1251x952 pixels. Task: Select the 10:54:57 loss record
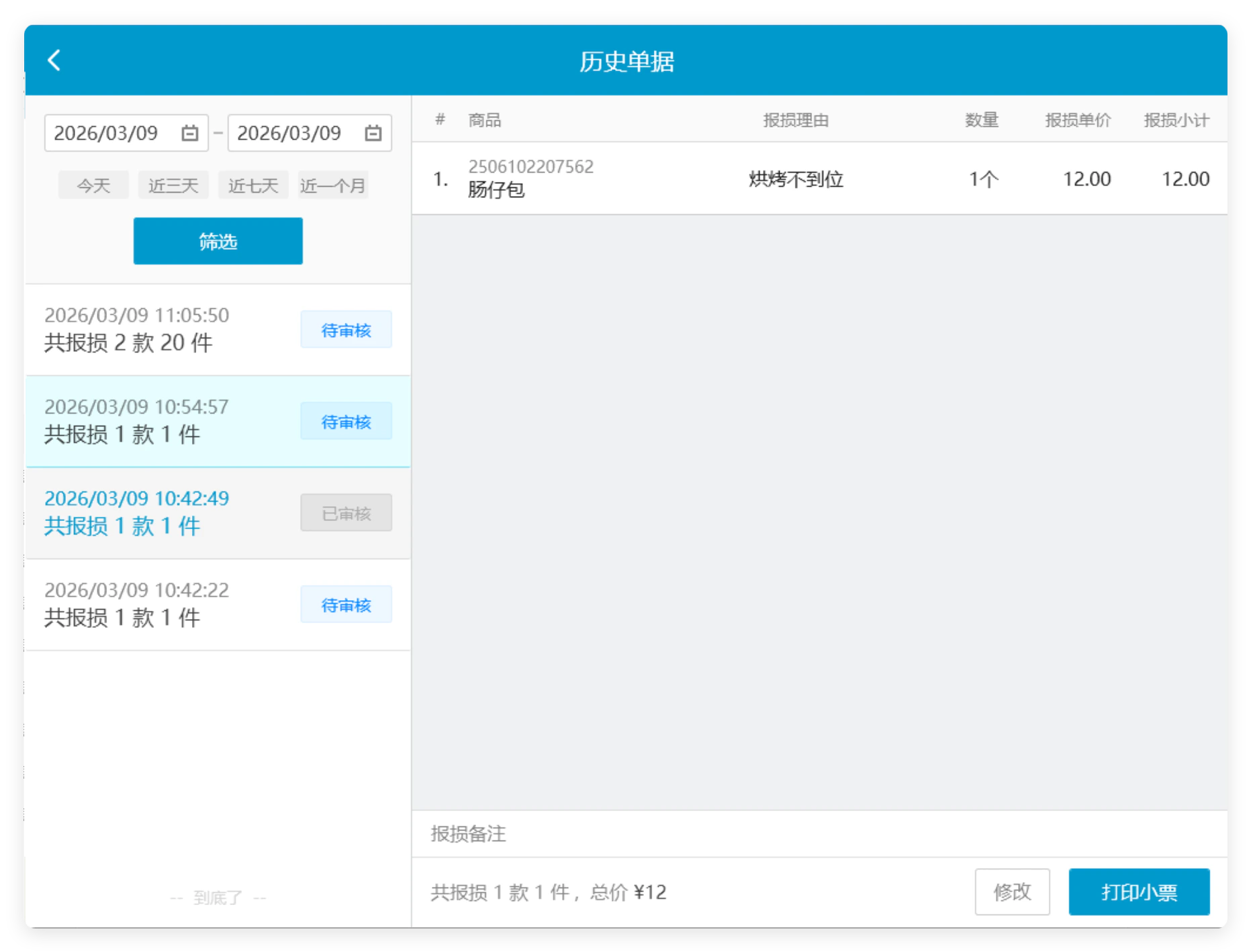pos(218,422)
